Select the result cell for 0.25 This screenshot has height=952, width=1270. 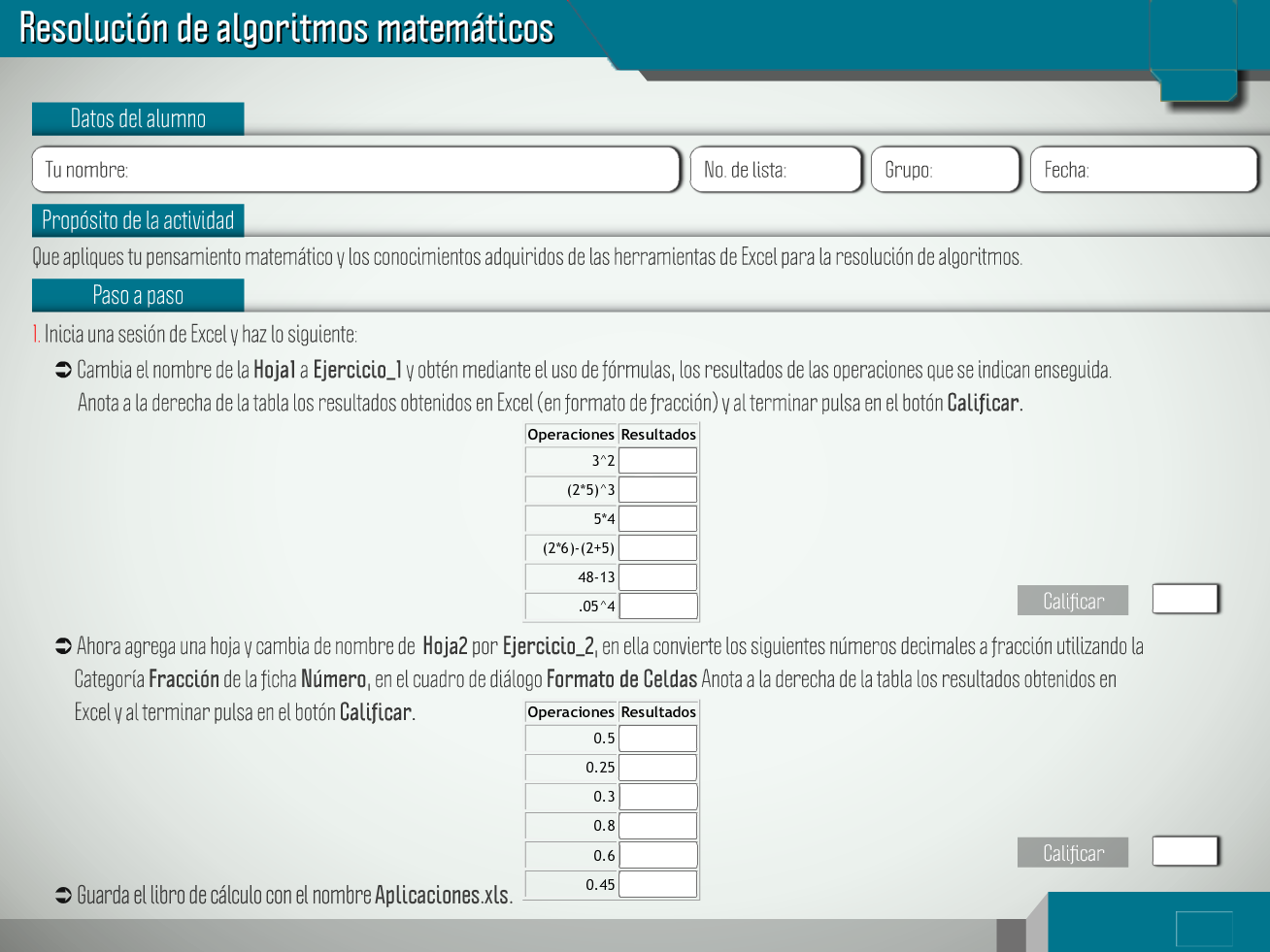click(657, 768)
